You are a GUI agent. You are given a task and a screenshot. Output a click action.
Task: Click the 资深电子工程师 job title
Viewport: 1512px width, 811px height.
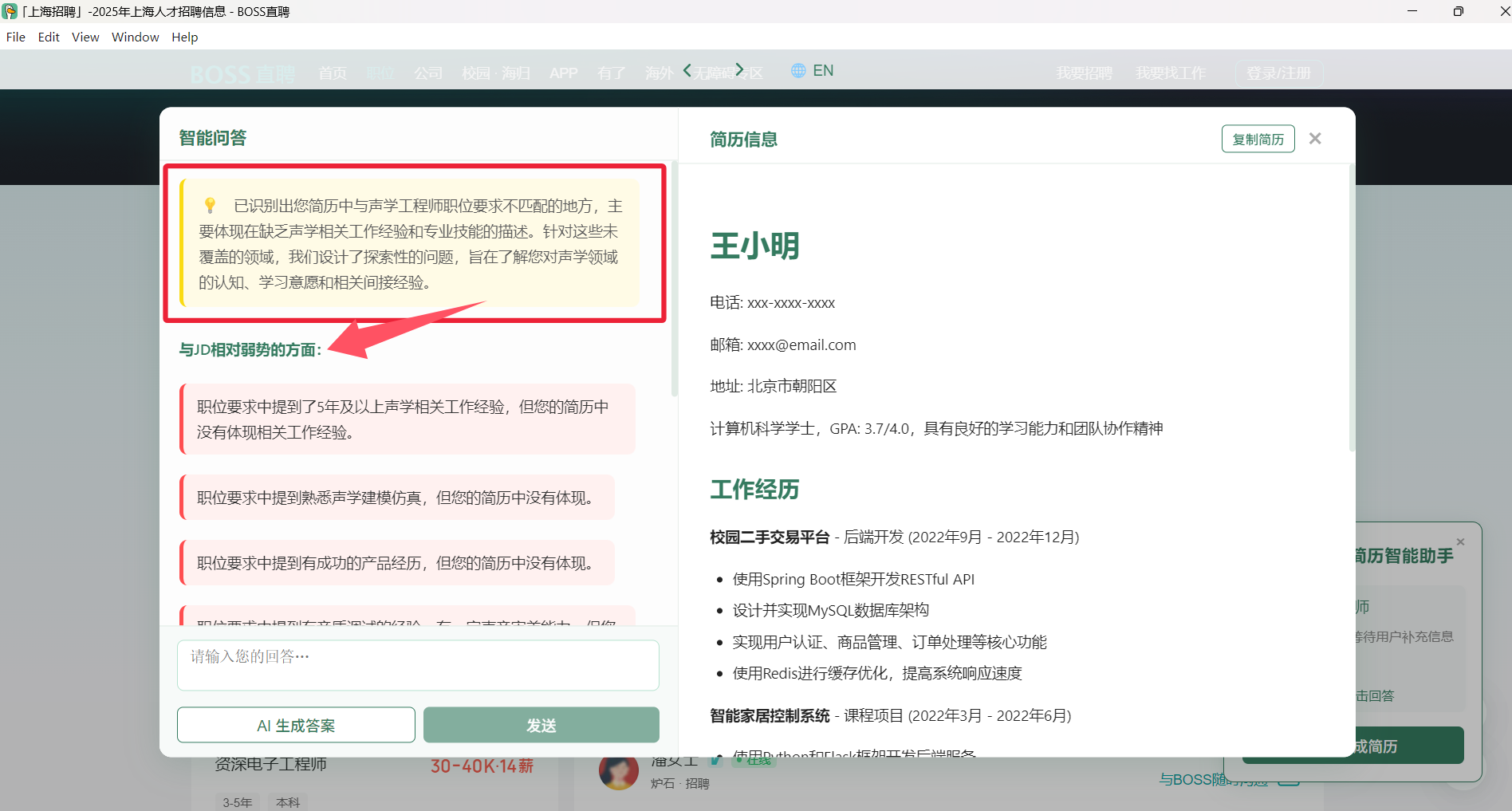pyautogui.click(x=271, y=765)
